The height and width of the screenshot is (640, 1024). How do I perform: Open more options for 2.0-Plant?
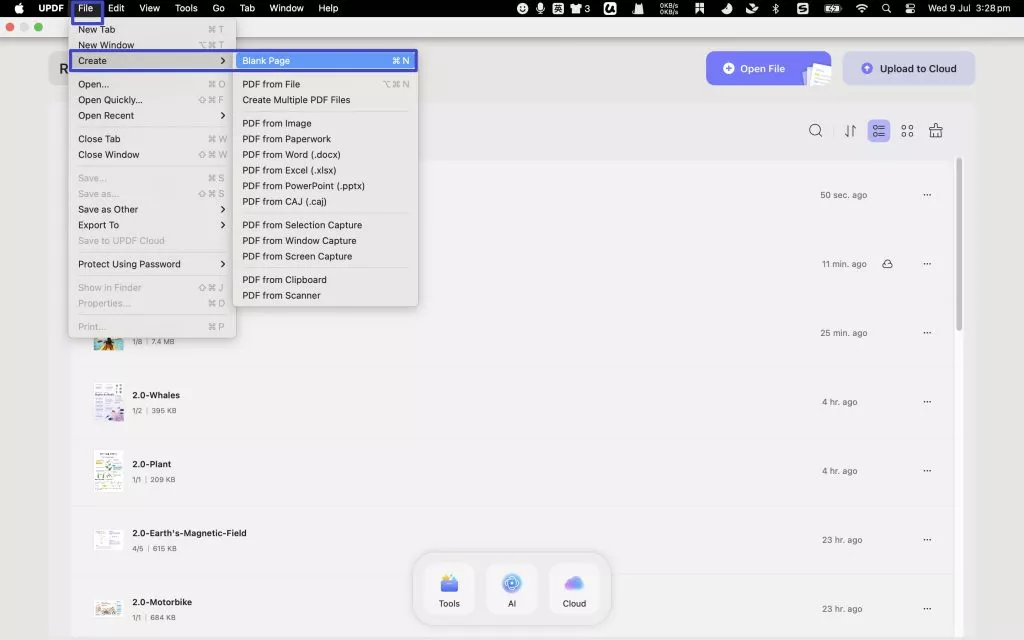(927, 470)
